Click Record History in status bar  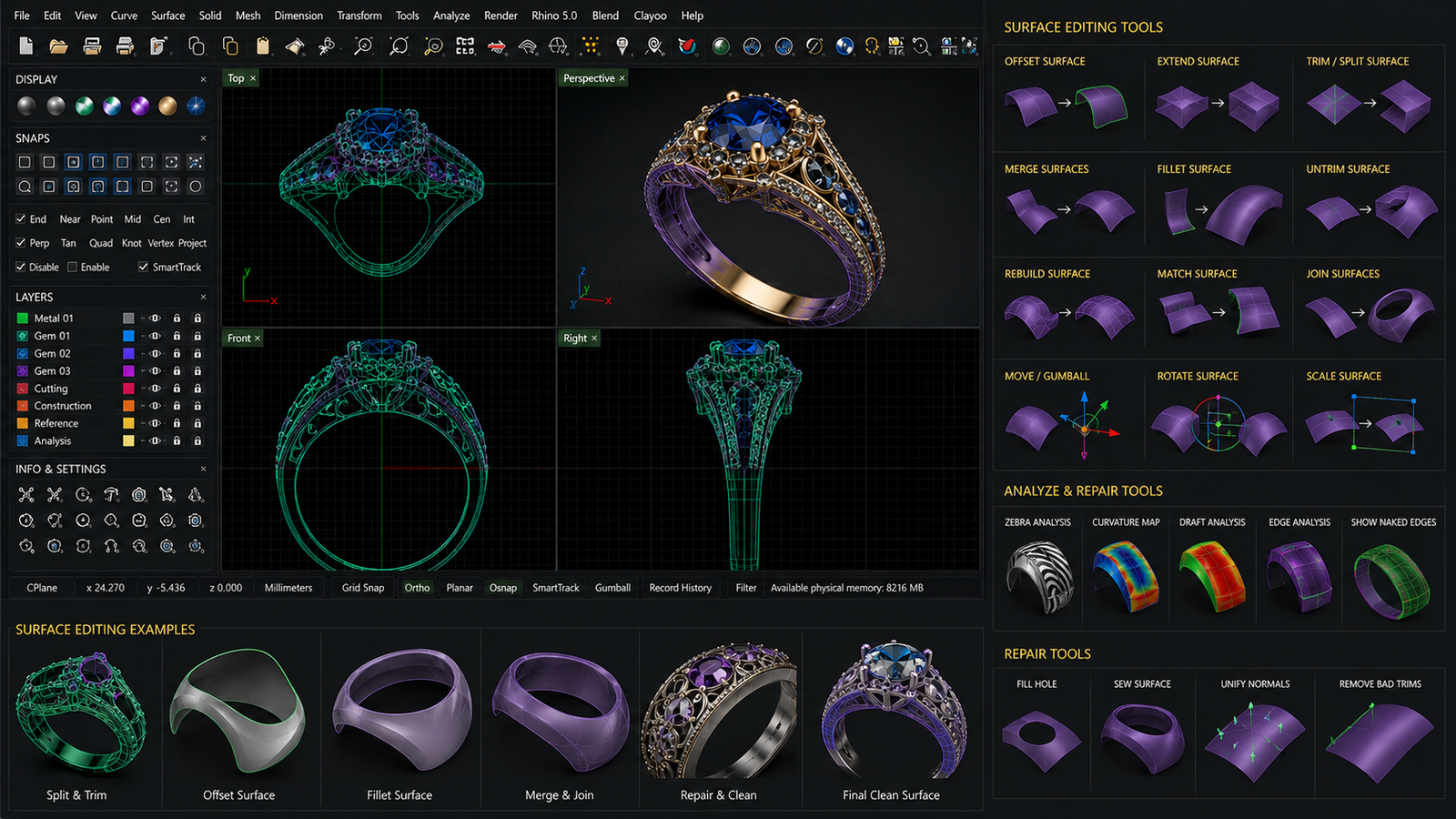coord(681,588)
